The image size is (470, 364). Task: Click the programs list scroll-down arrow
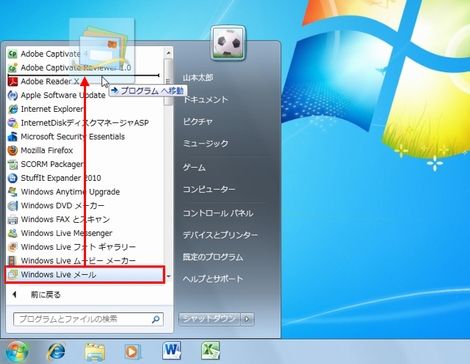pyautogui.click(x=168, y=276)
